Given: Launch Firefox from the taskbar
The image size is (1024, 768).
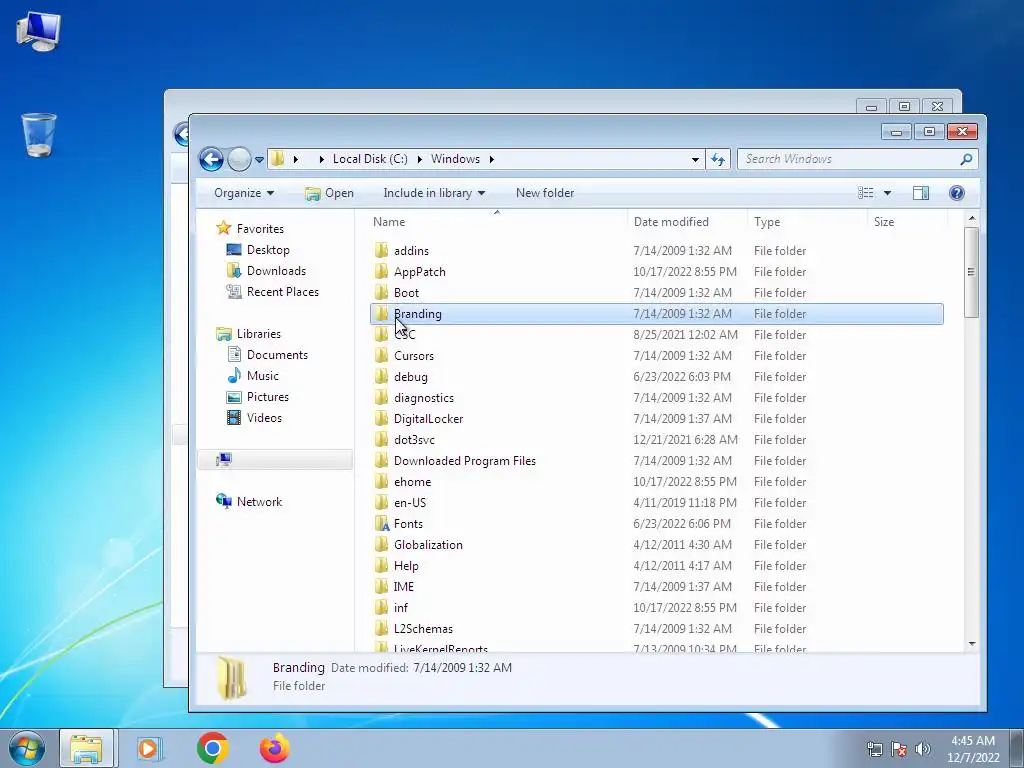Looking at the screenshot, I should pos(275,748).
